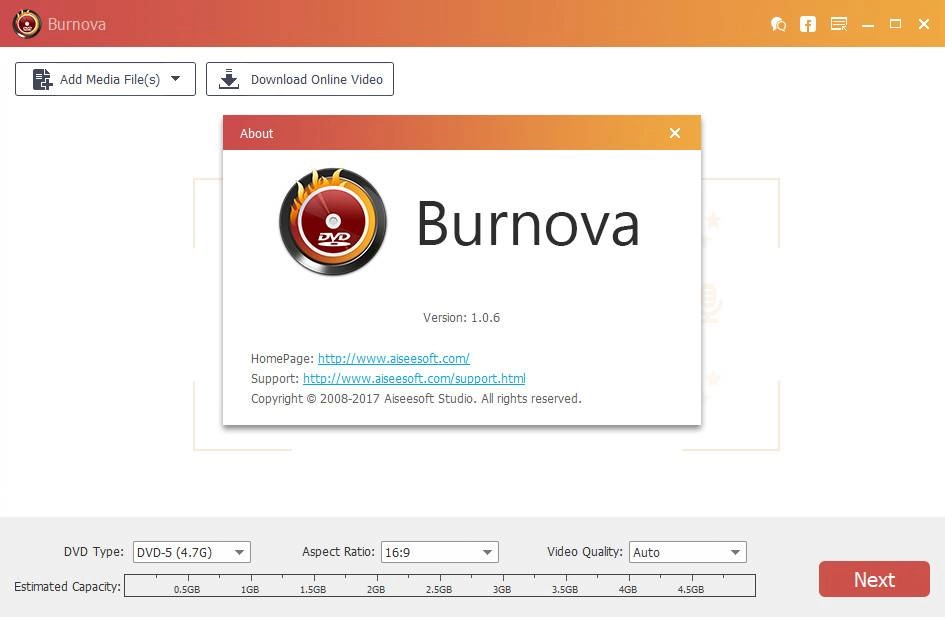
Task: Close the Burnova main window
Action: click(924, 24)
